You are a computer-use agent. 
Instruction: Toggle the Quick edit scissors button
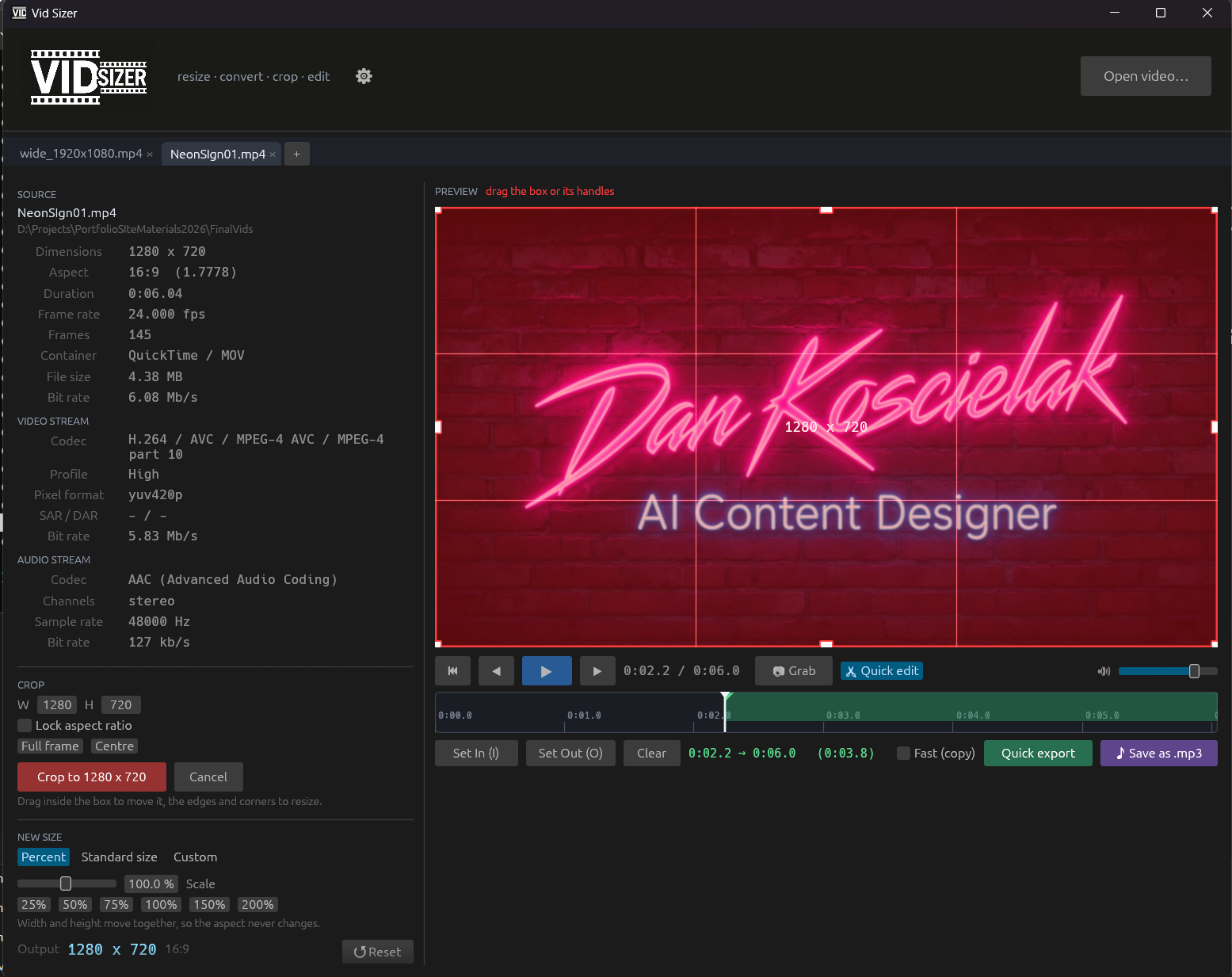coord(882,671)
